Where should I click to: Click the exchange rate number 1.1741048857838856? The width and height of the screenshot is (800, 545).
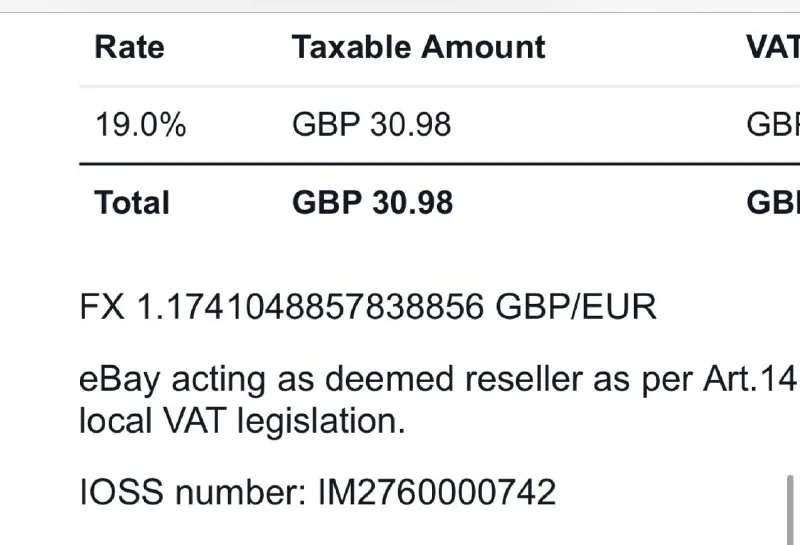click(x=311, y=306)
